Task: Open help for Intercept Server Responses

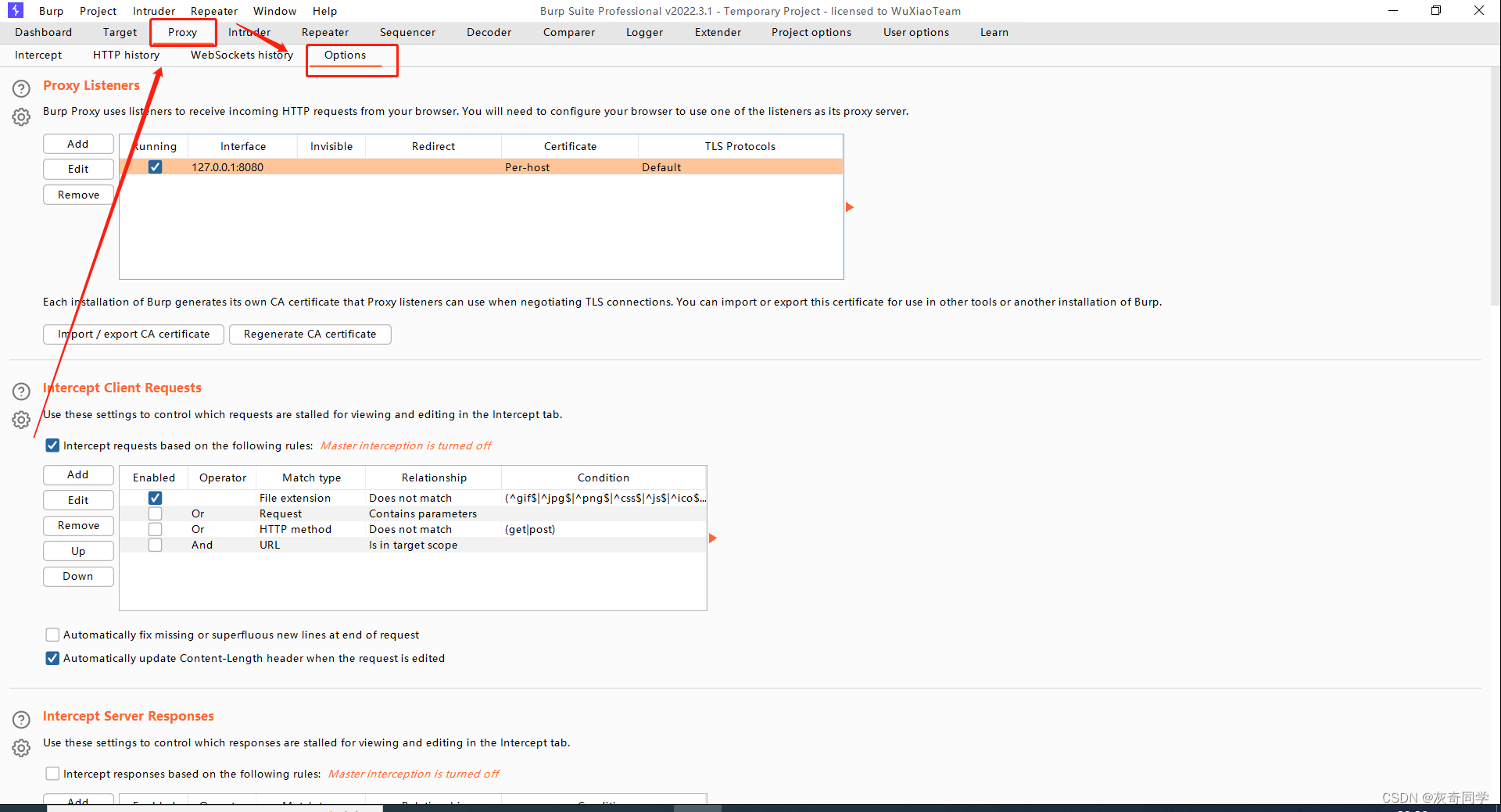Action: point(21,719)
